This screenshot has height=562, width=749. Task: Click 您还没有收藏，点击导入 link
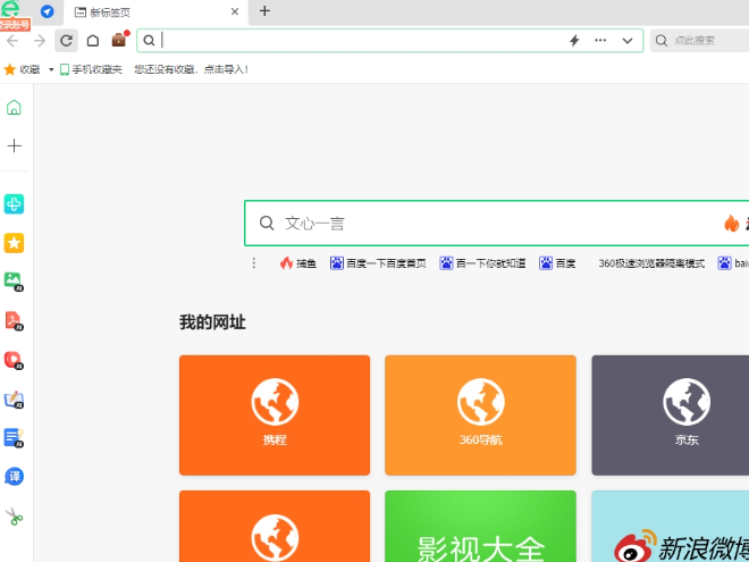pos(191,70)
